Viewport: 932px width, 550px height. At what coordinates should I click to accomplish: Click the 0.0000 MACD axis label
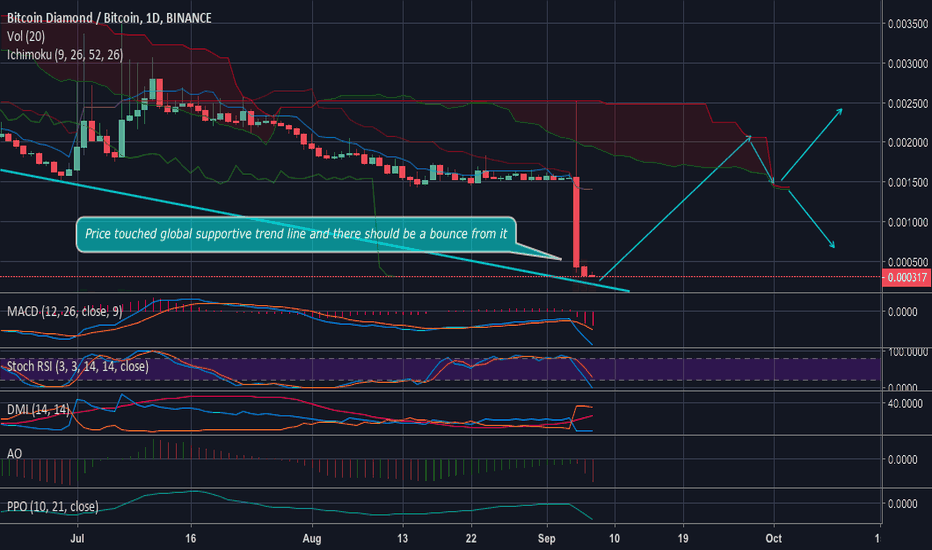(x=902, y=312)
